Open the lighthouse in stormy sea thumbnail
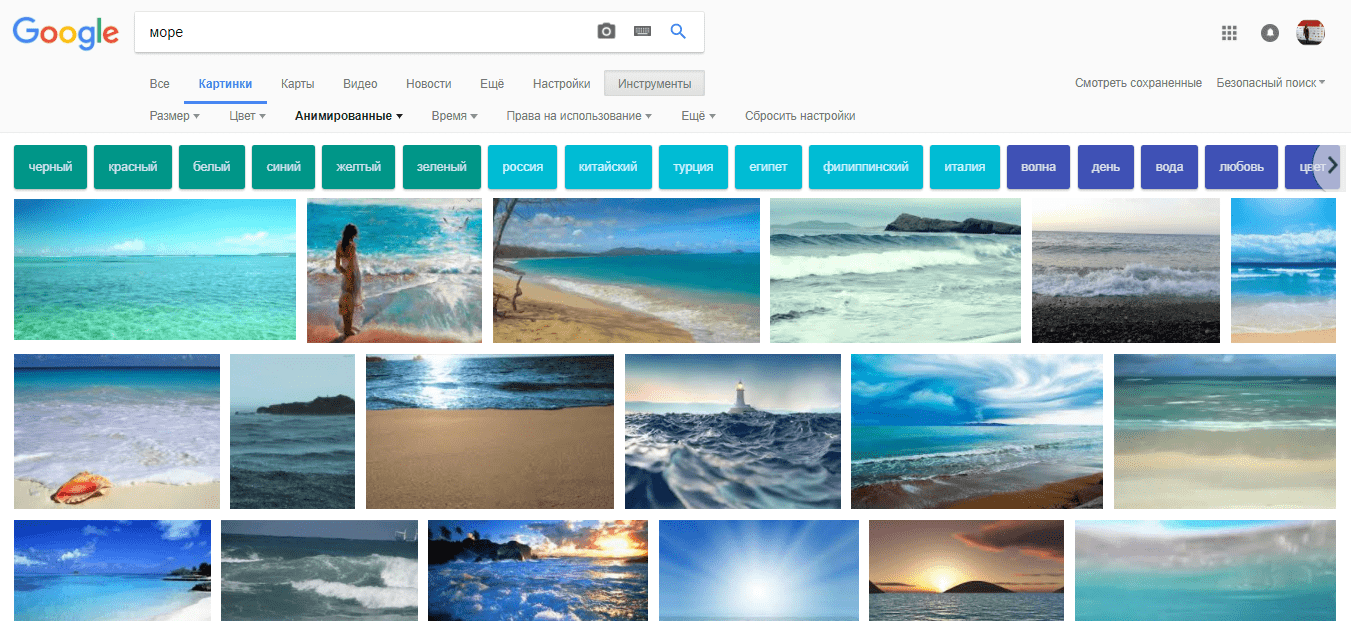Image resolution: width=1351 pixels, height=621 pixels. 732,431
